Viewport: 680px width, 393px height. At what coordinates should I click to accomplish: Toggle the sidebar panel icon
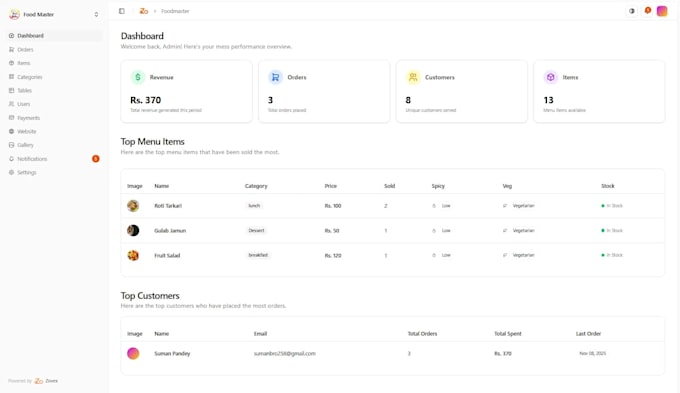click(x=122, y=11)
